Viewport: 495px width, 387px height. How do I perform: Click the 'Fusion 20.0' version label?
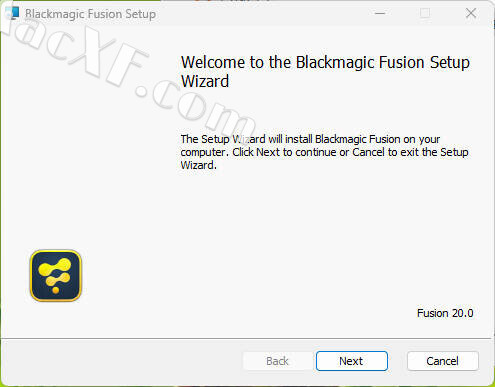[445, 313]
